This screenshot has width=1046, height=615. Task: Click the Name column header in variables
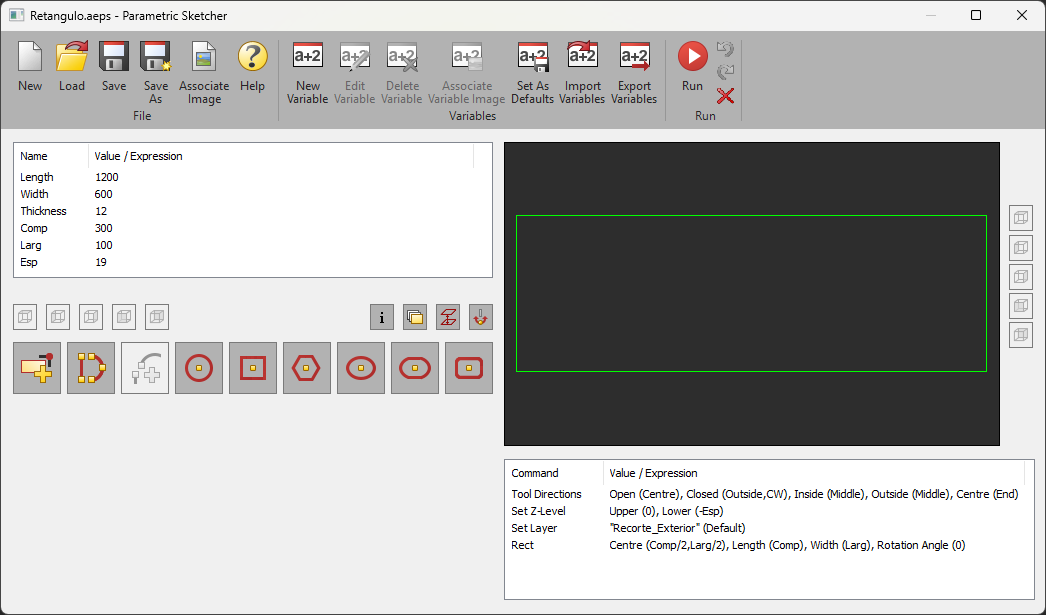34,156
